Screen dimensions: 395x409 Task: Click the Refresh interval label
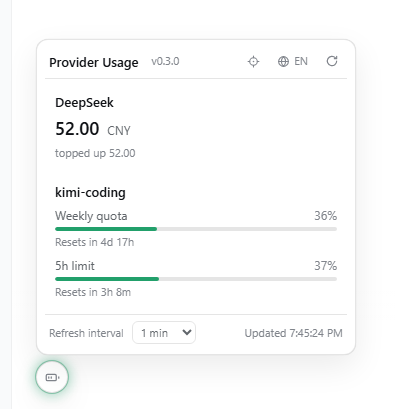tap(86, 333)
